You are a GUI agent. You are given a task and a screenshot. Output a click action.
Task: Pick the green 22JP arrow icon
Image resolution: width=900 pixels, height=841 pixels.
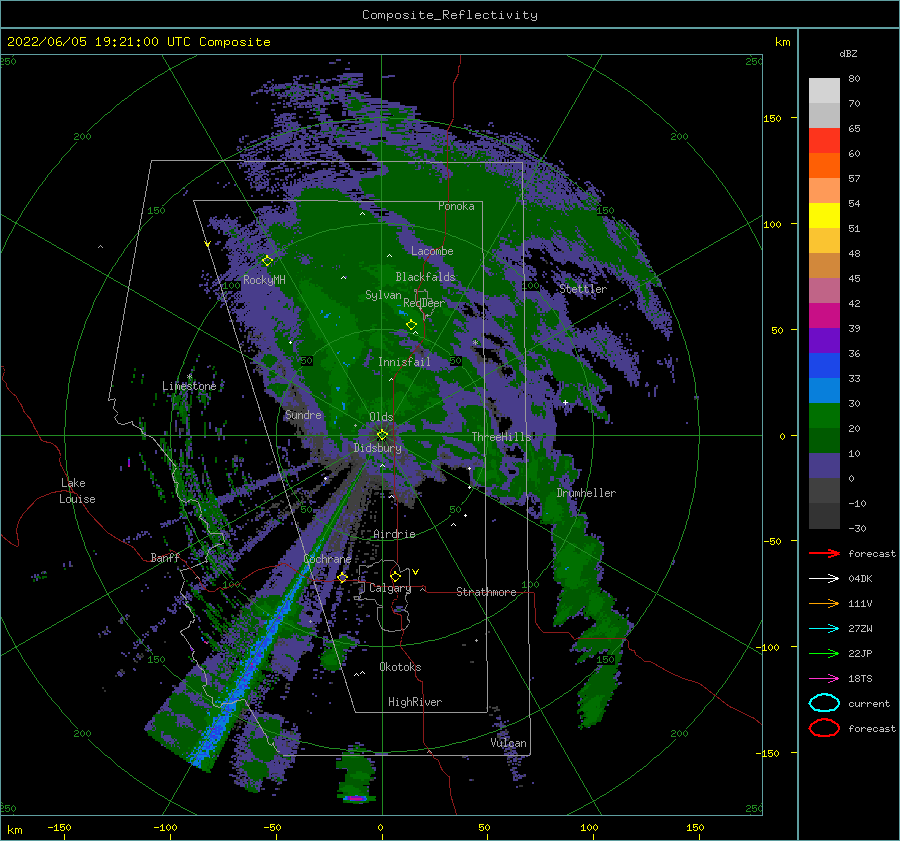click(824, 653)
